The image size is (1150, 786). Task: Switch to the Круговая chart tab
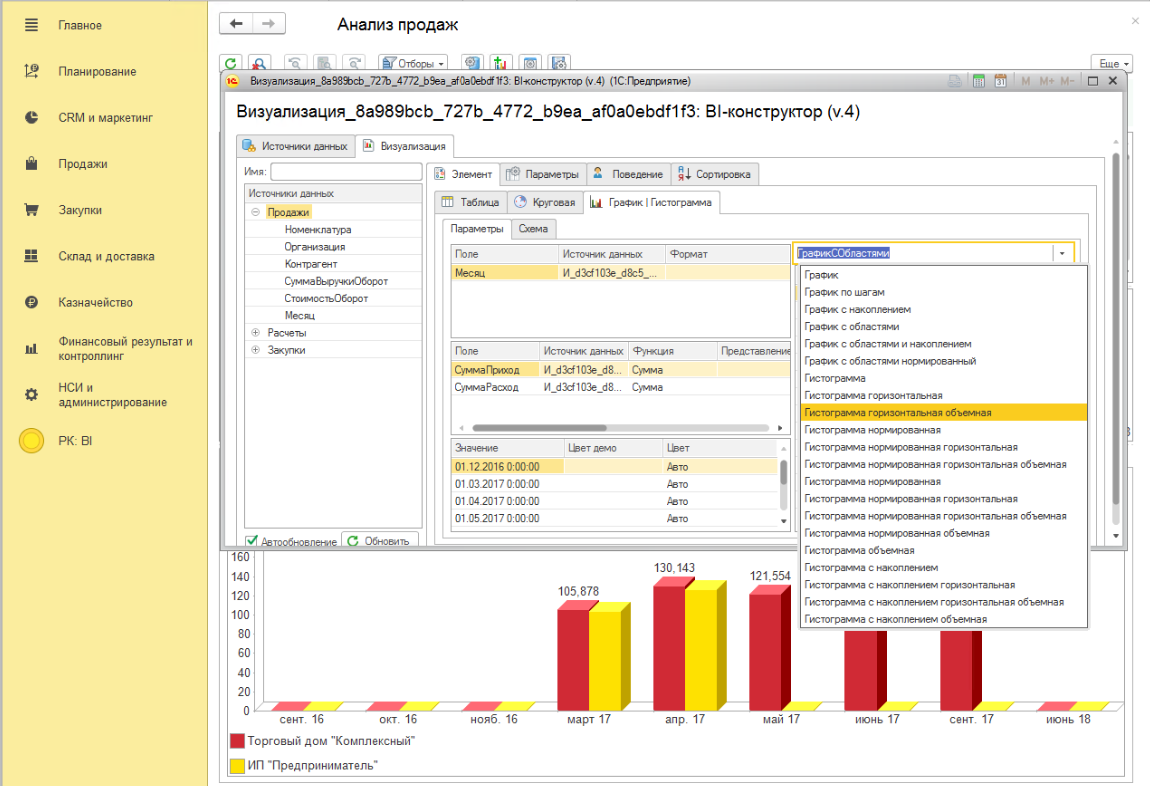tap(545, 202)
